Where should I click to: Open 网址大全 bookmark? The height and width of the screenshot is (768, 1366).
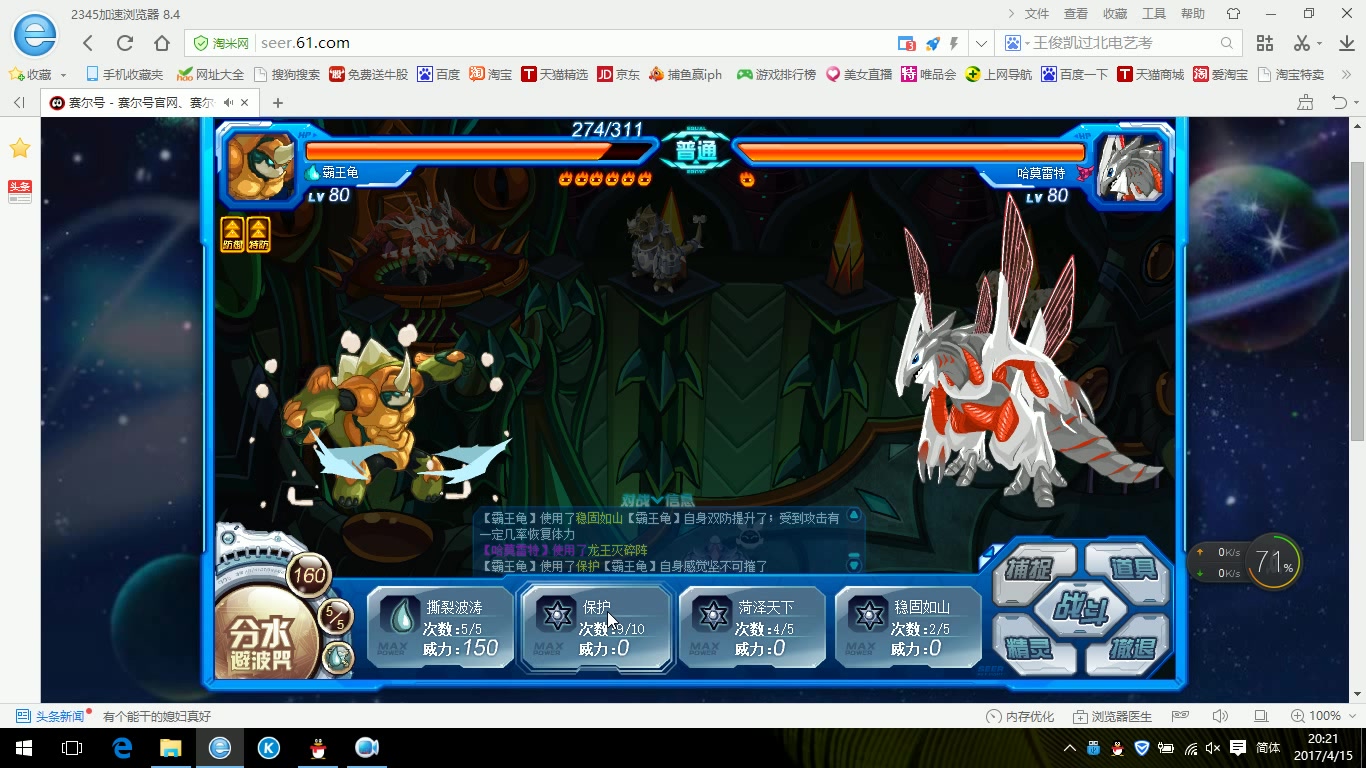[x=210, y=75]
